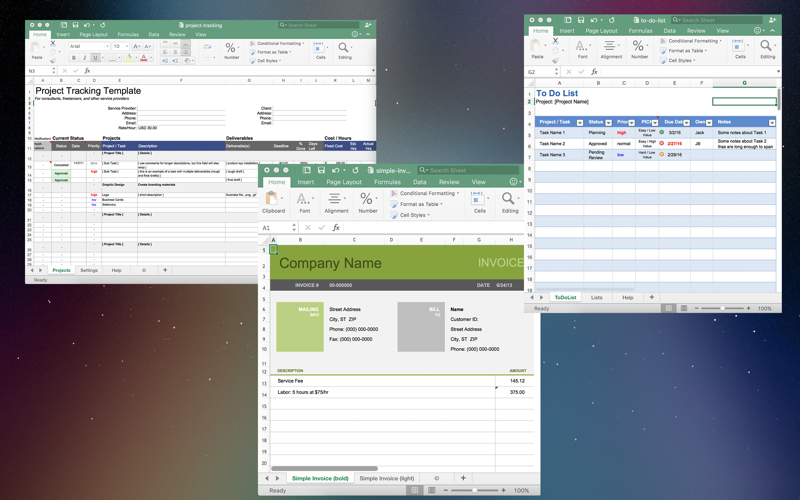The height and width of the screenshot is (500, 800).
Task: Click the Cells icon in to-do-list window
Action: point(738,45)
